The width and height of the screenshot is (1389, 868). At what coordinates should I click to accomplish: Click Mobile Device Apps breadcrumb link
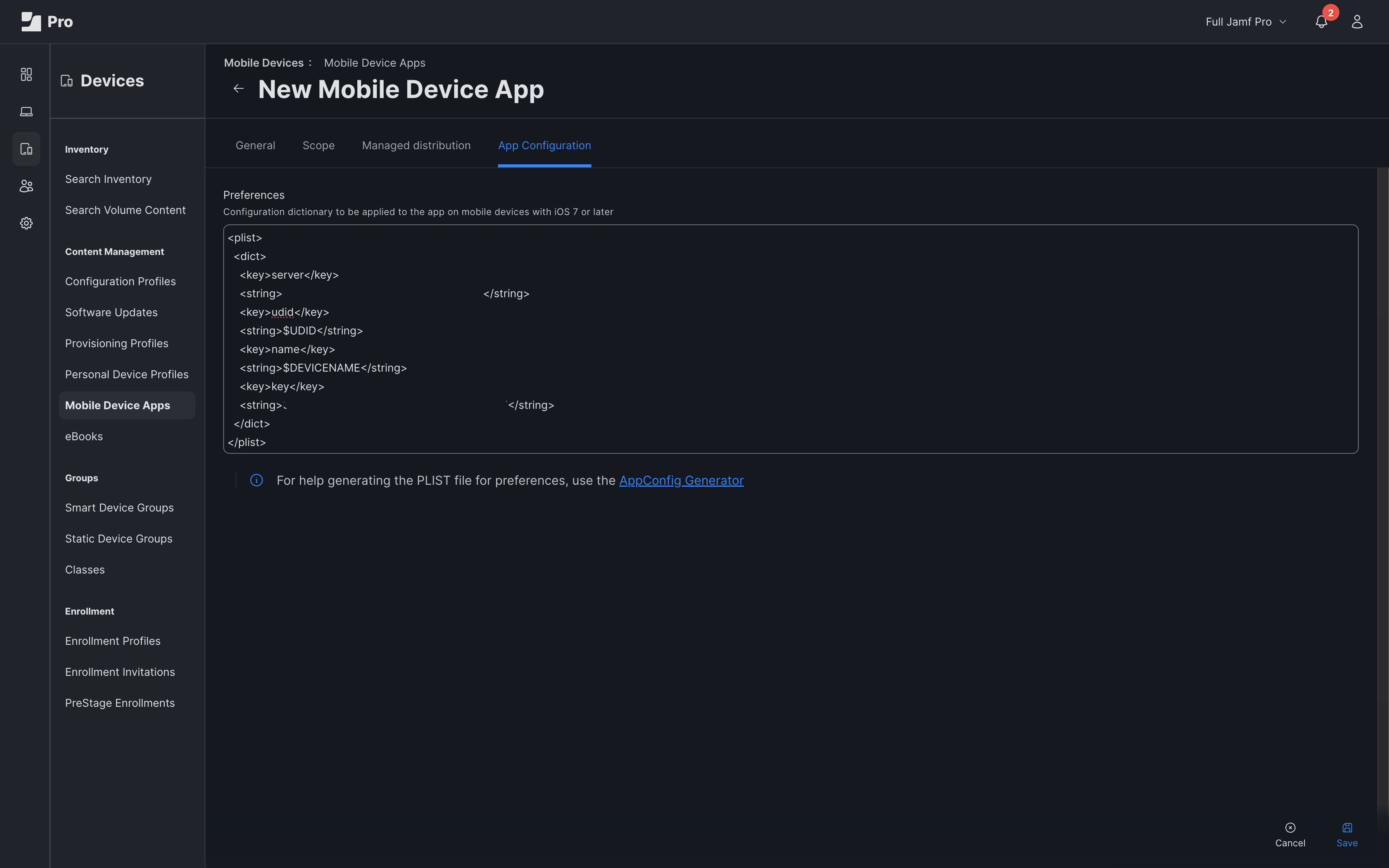click(374, 62)
